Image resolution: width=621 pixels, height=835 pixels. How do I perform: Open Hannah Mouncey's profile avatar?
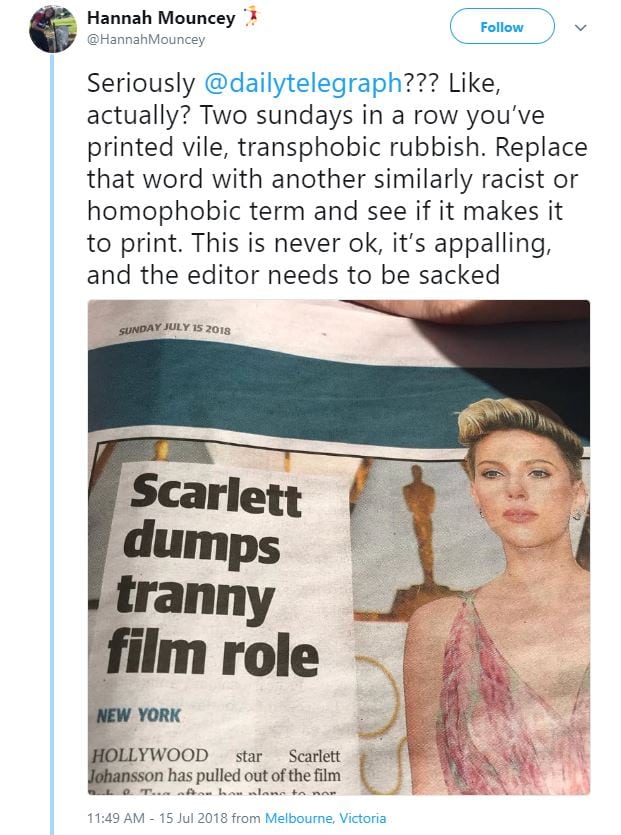pos(53,28)
